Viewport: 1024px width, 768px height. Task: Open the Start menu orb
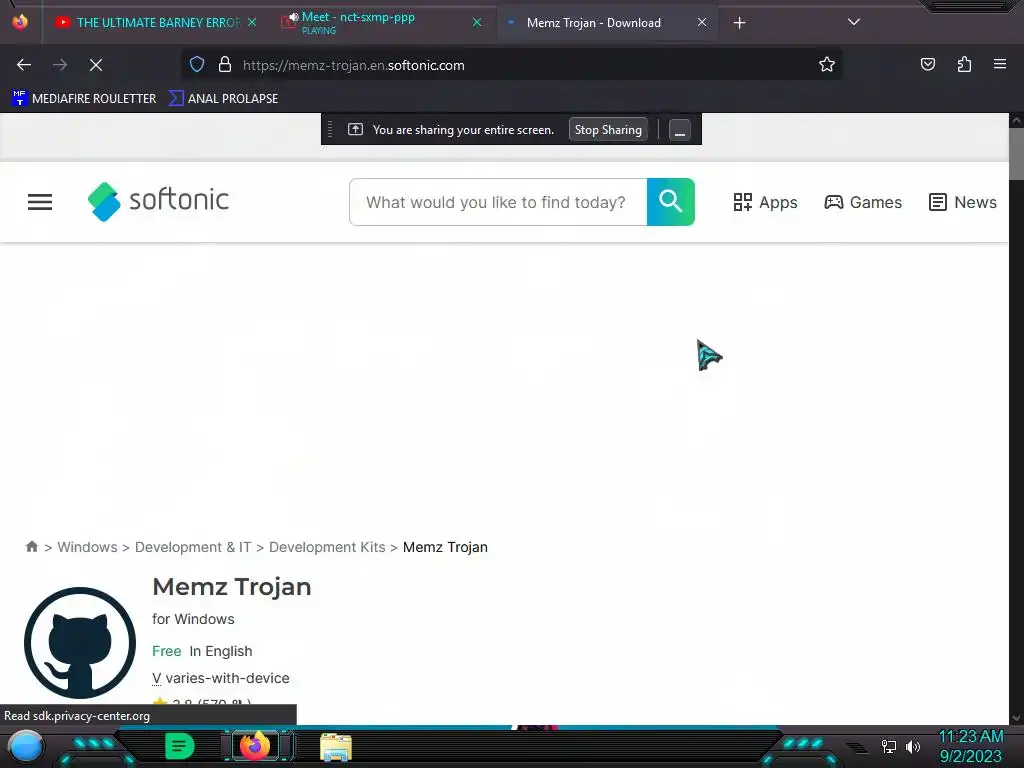click(26, 747)
